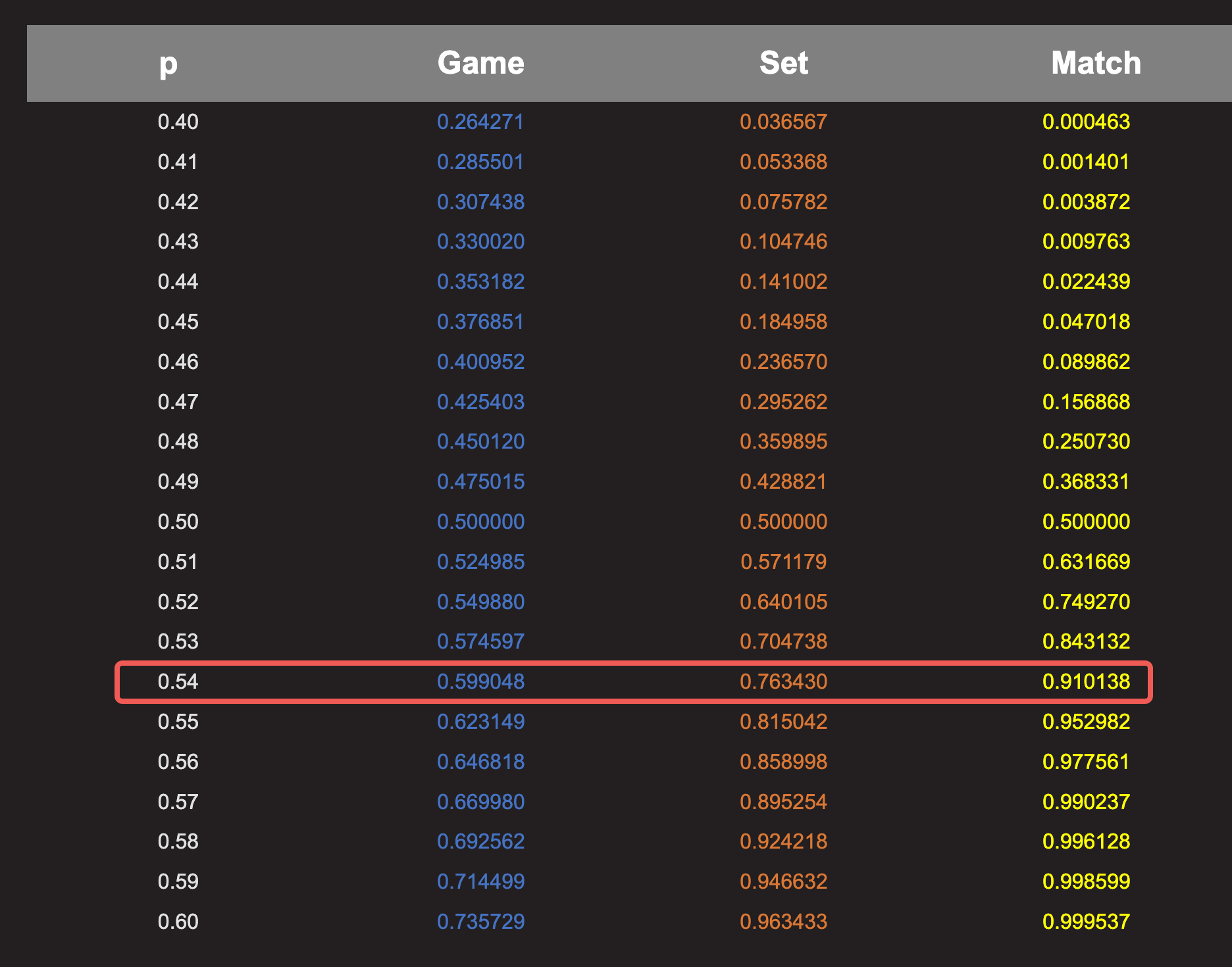The image size is (1232, 967).
Task: Select the Game value 0.735729
Action: (480, 922)
